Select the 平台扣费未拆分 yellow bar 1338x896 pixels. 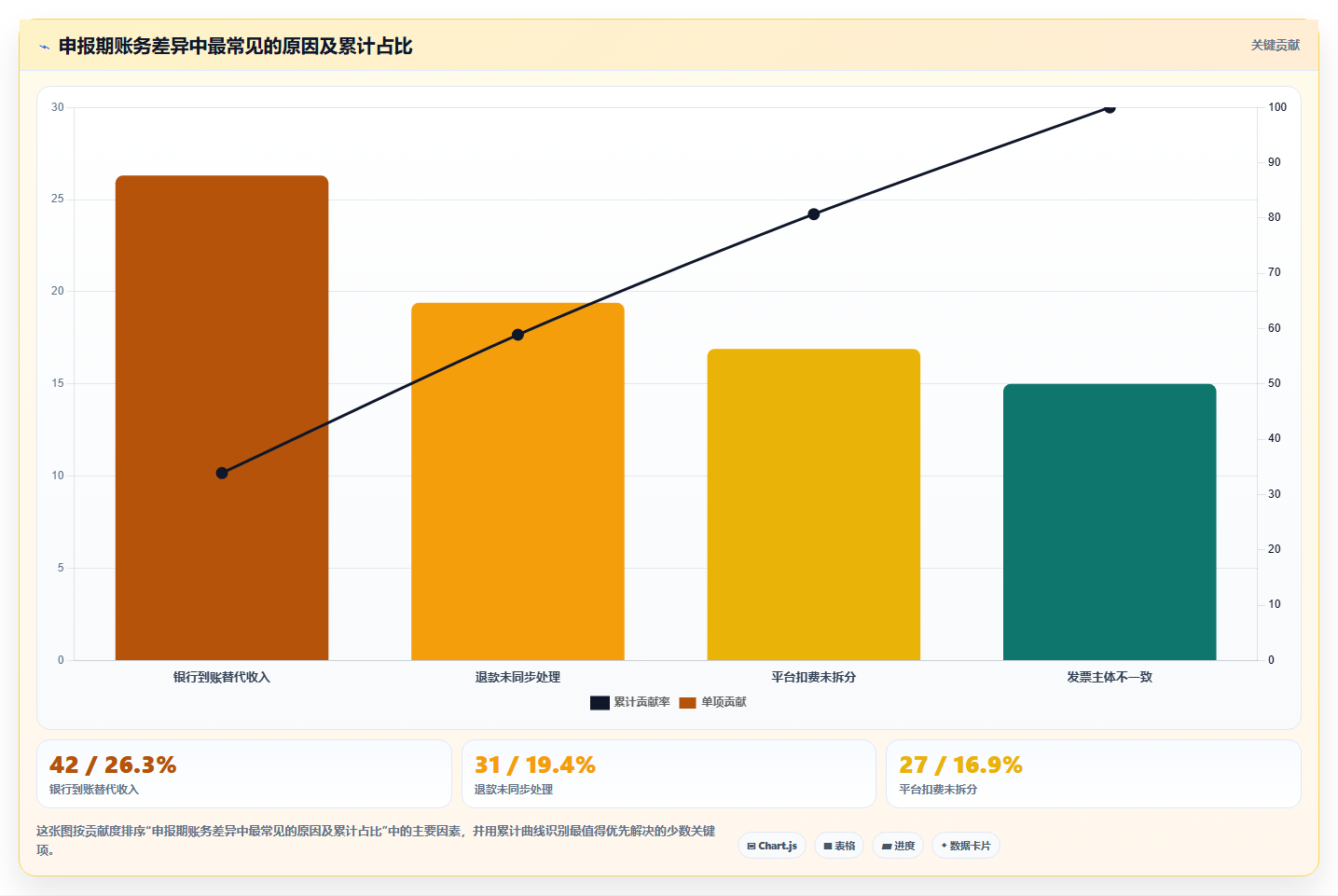pyautogui.click(x=814, y=504)
